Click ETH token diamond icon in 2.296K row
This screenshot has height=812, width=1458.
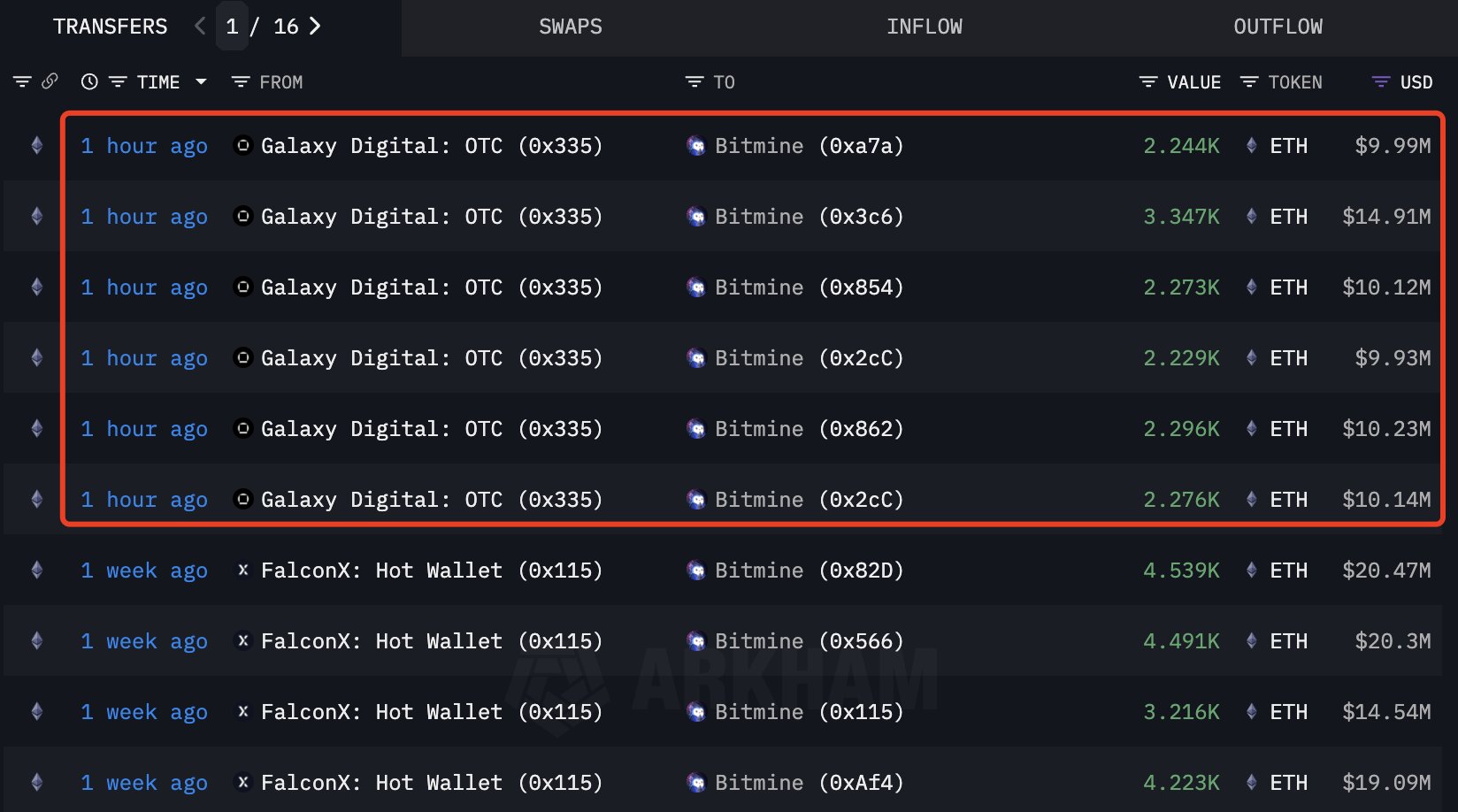pyautogui.click(x=1251, y=429)
